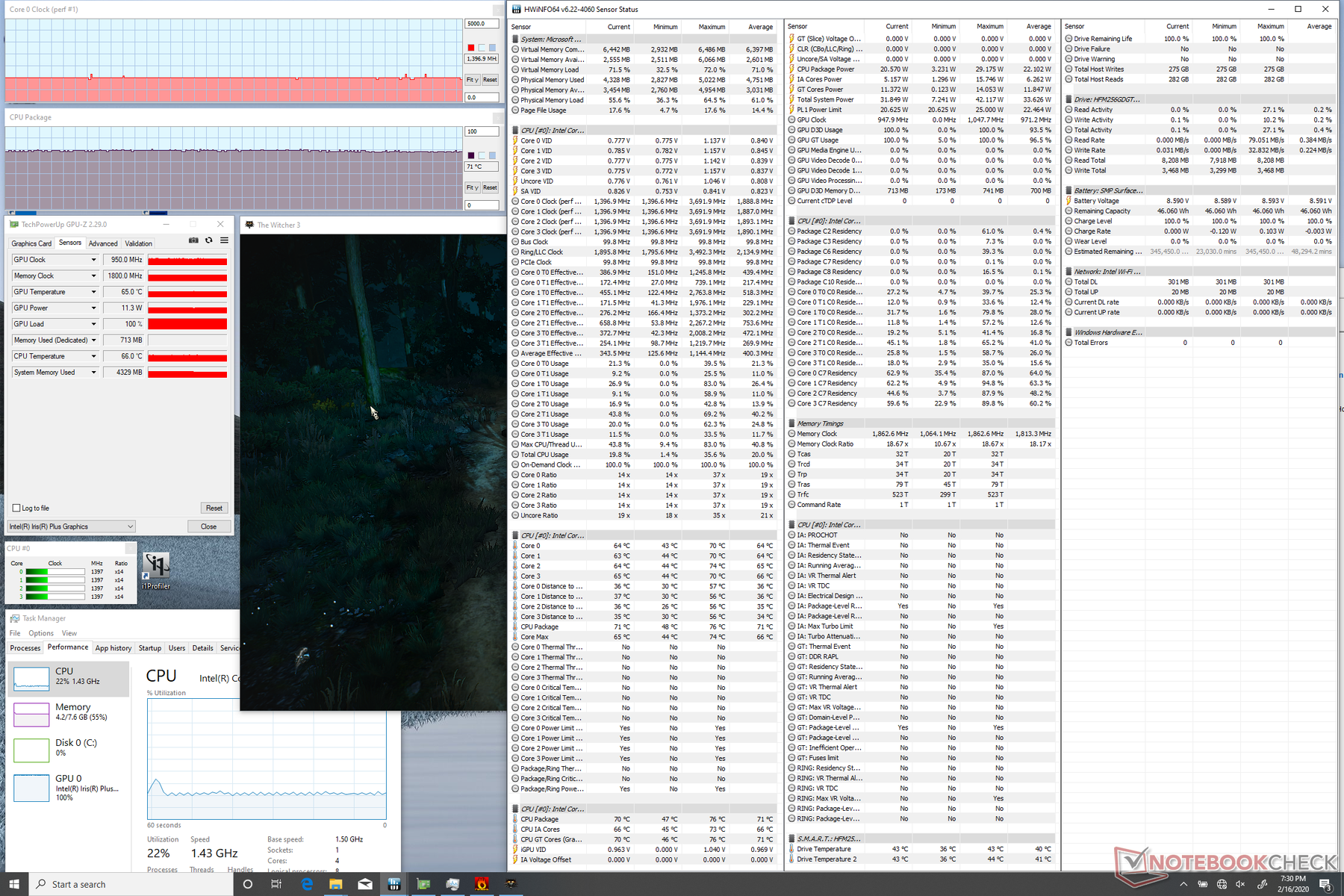Click red color swatch in Core 0 Clock graph
This screenshot has height=896, width=1344.
click(471, 48)
